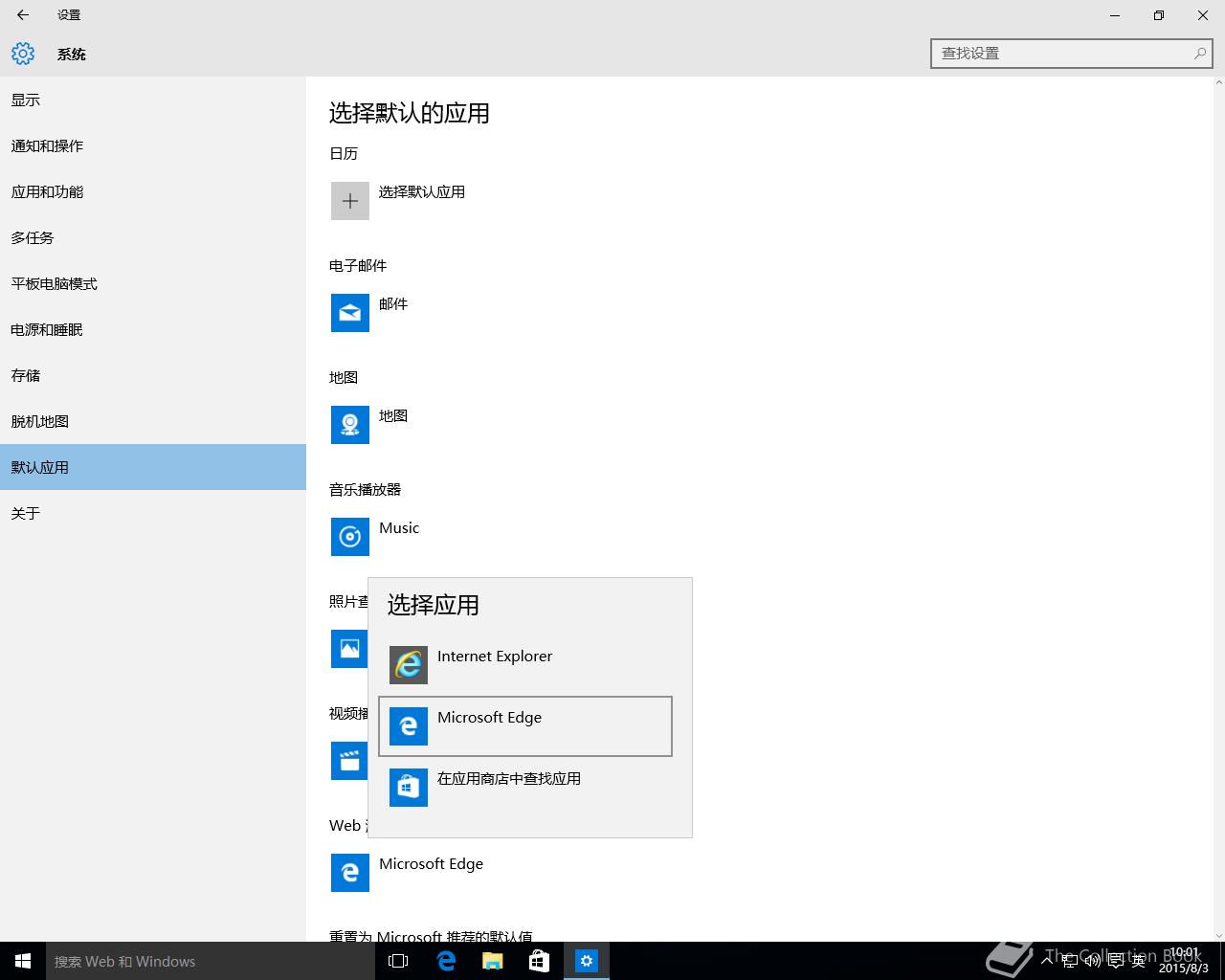Open 关于 settings page
The width and height of the screenshot is (1225, 980).
point(153,513)
